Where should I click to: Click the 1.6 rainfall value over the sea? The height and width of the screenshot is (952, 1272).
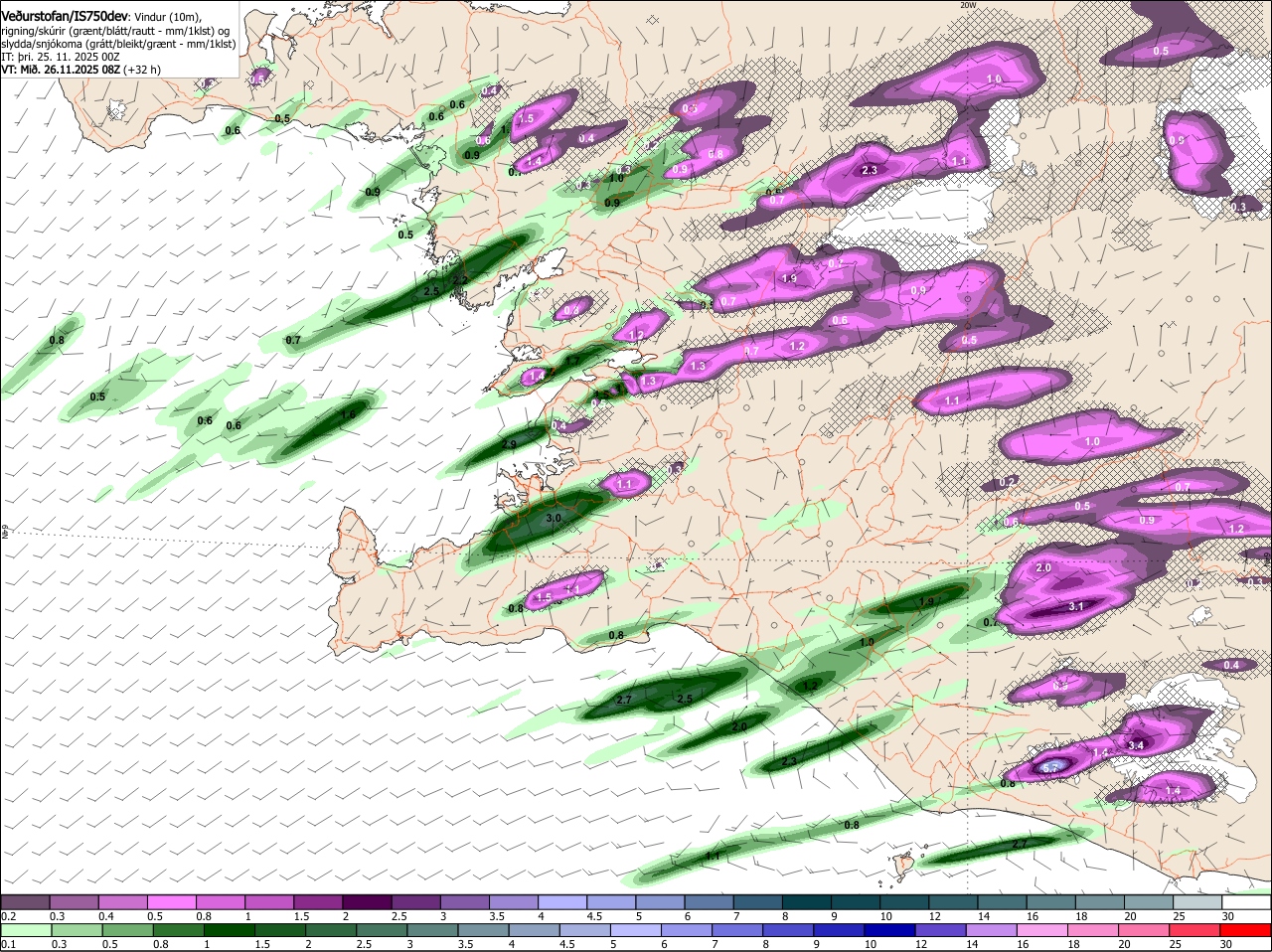click(348, 415)
